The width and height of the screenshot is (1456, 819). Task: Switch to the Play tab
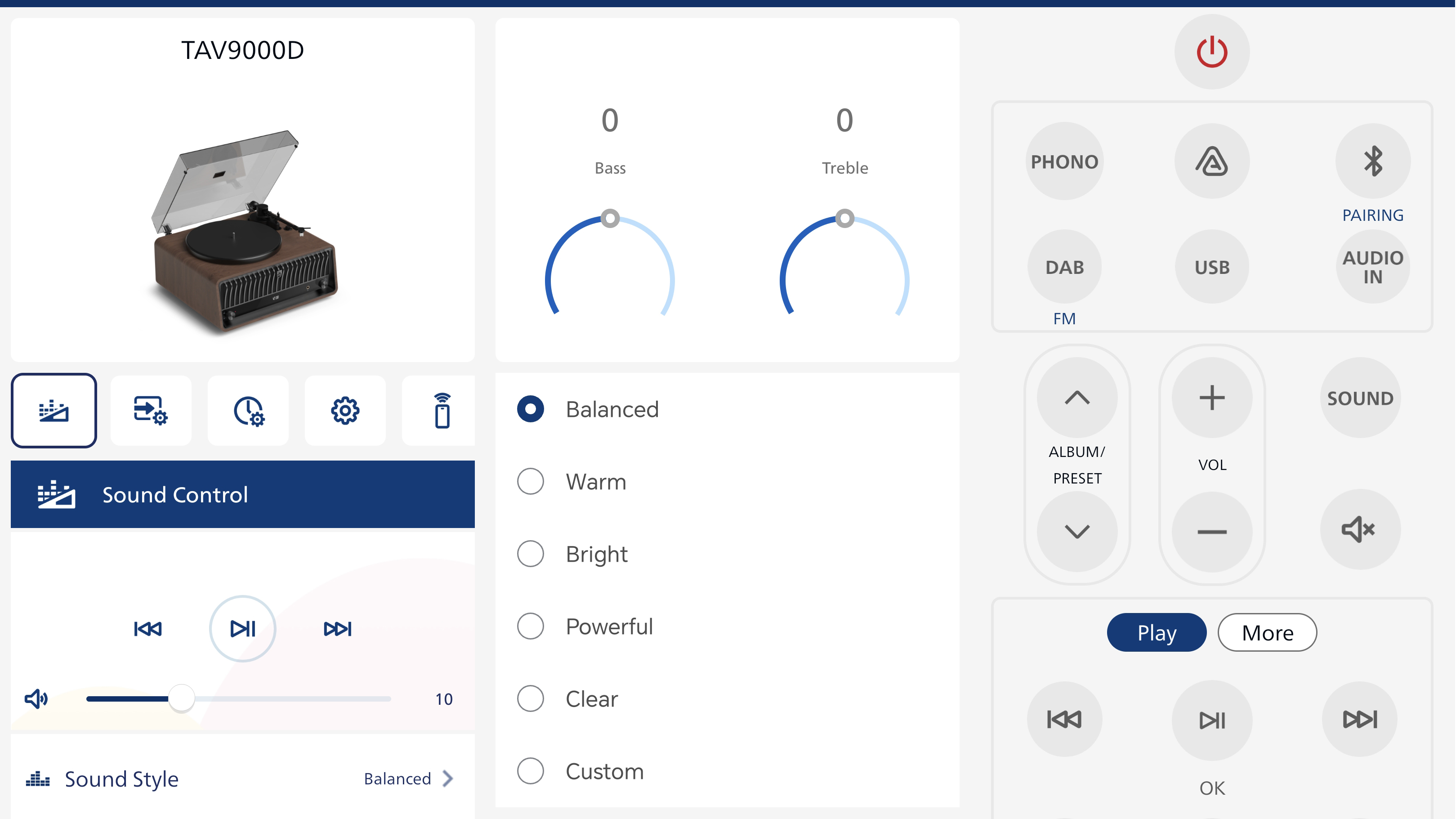pos(1157,632)
